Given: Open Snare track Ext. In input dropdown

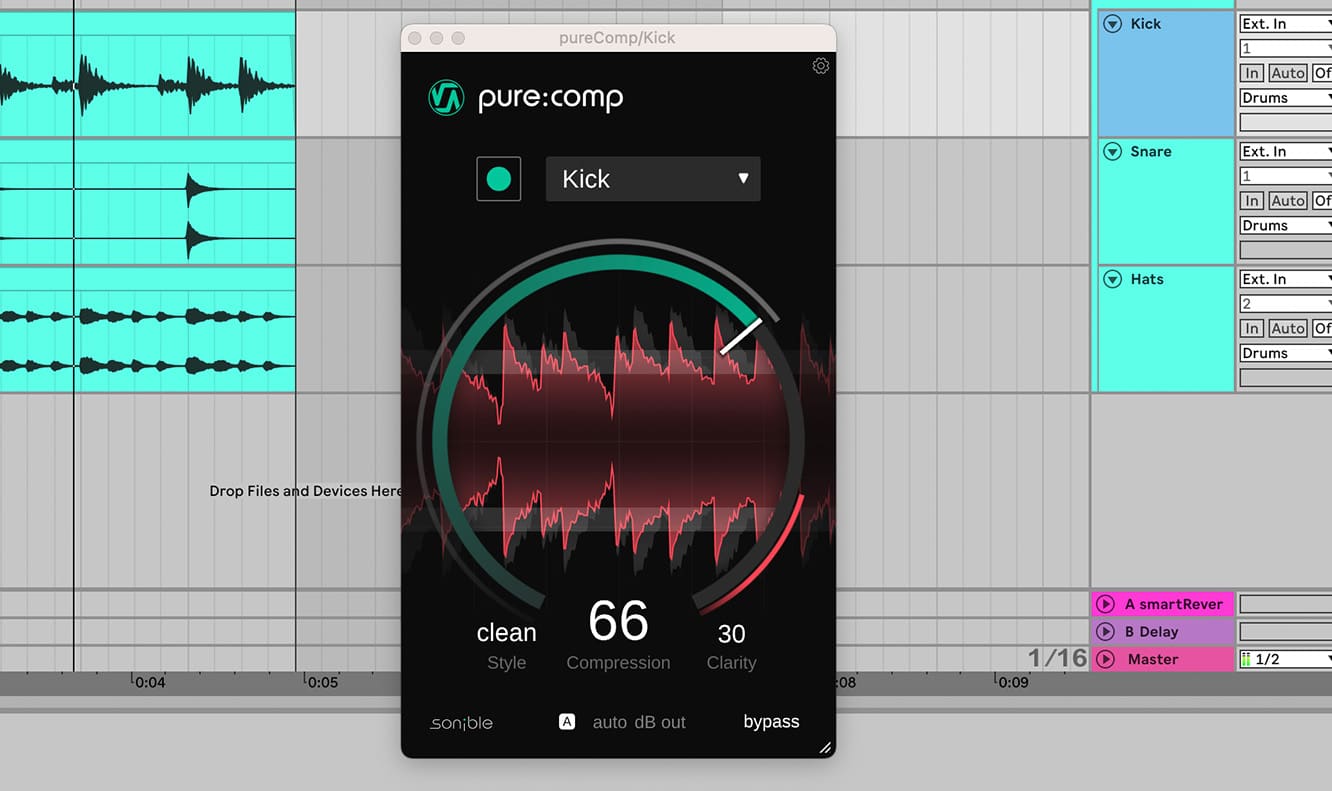Looking at the screenshot, I should click(x=1286, y=152).
